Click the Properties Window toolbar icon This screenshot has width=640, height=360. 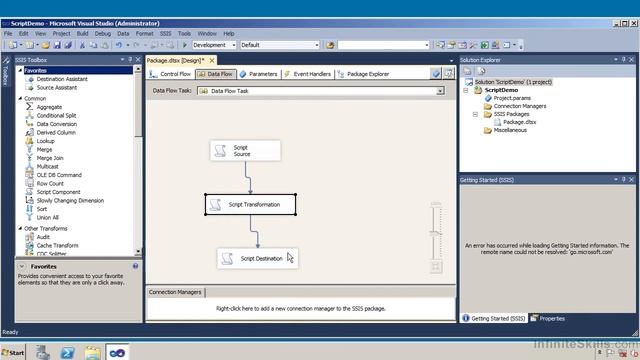tap(451, 45)
